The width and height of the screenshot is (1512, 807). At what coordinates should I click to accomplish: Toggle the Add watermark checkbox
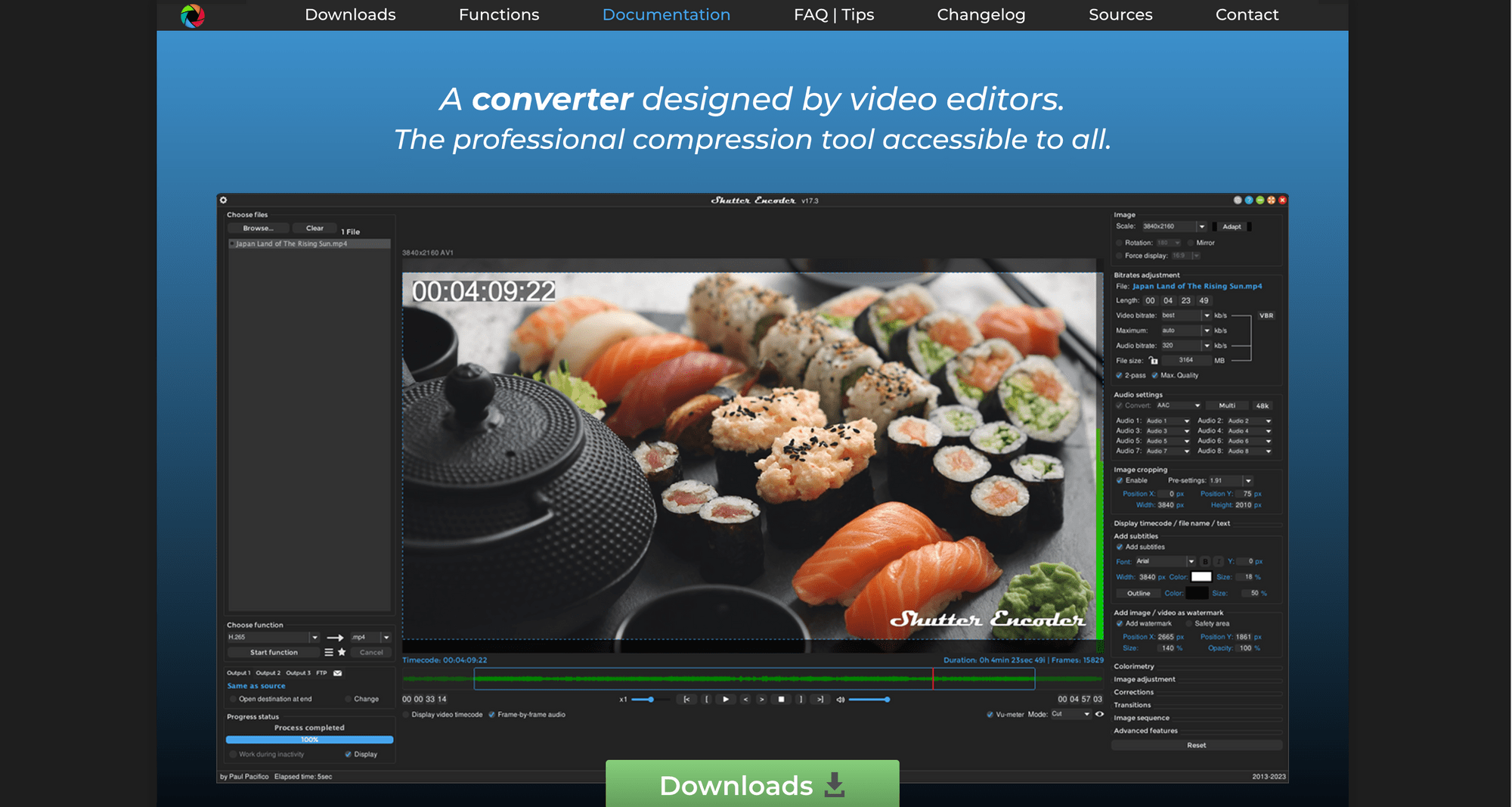click(1120, 623)
